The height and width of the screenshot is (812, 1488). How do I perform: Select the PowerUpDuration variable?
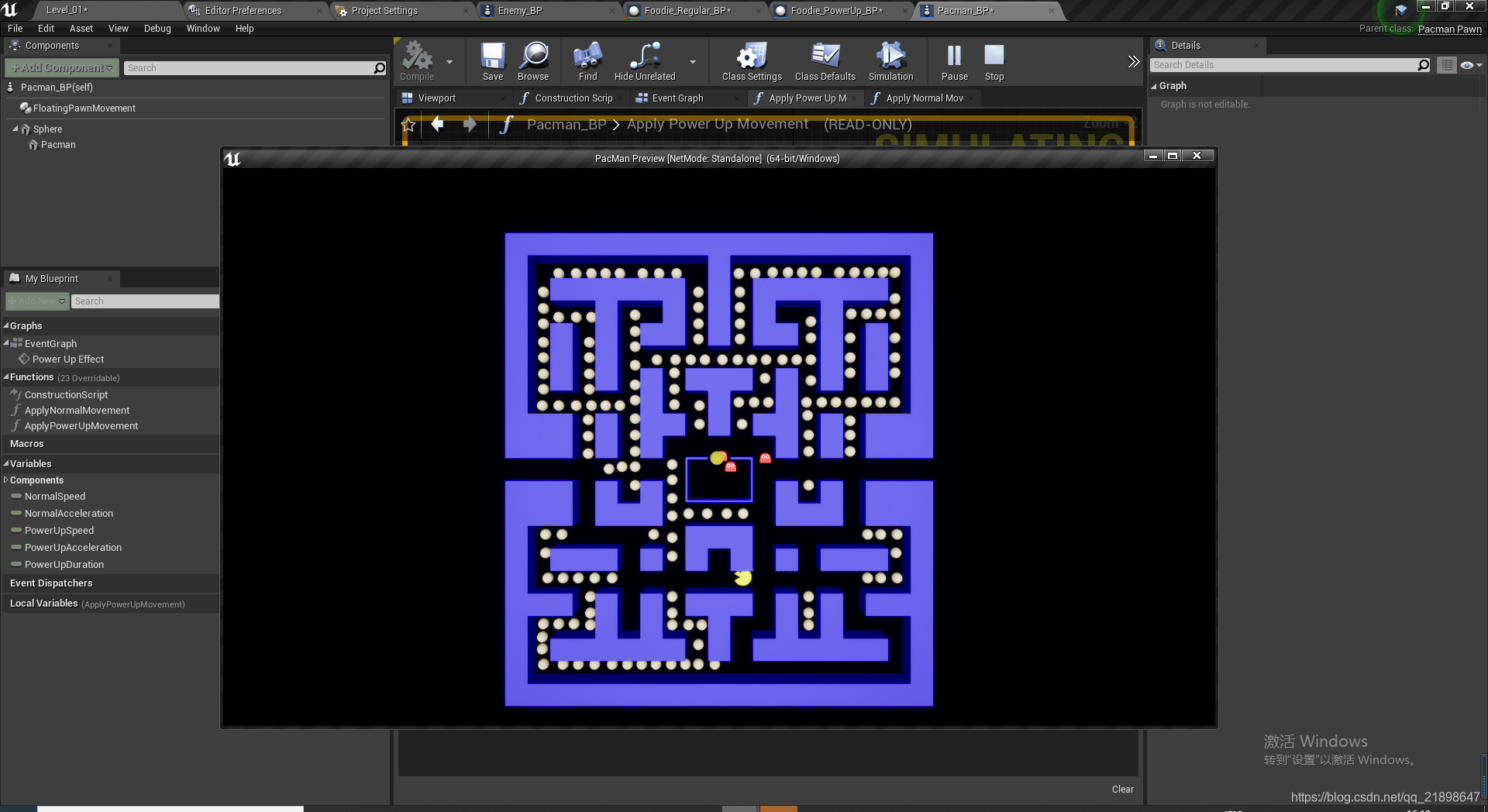[x=64, y=565]
